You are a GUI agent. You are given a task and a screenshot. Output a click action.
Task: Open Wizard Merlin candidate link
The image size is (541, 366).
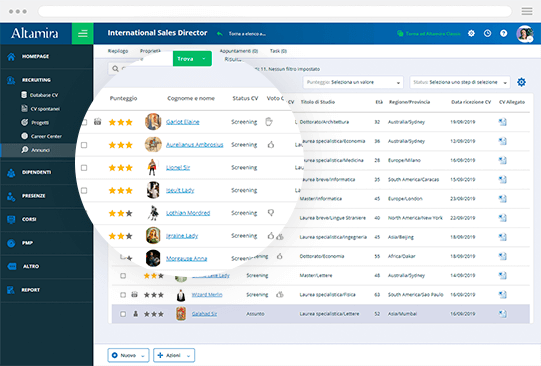(207, 295)
